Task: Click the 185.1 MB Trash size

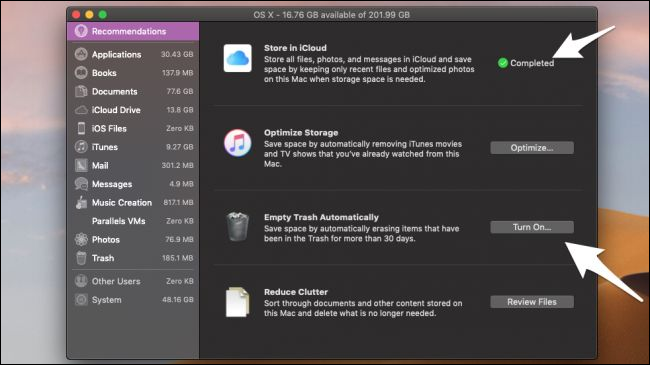Action: pyautogui.click(x=177, y=258)
